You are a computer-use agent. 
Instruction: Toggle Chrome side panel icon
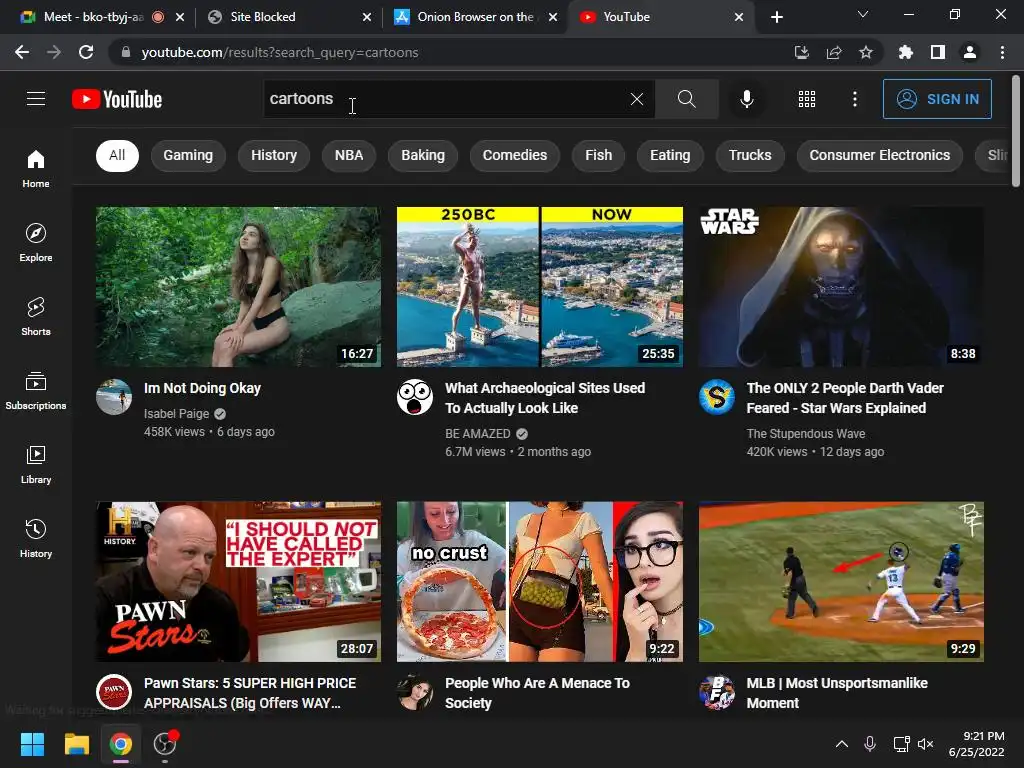(938, 52)
